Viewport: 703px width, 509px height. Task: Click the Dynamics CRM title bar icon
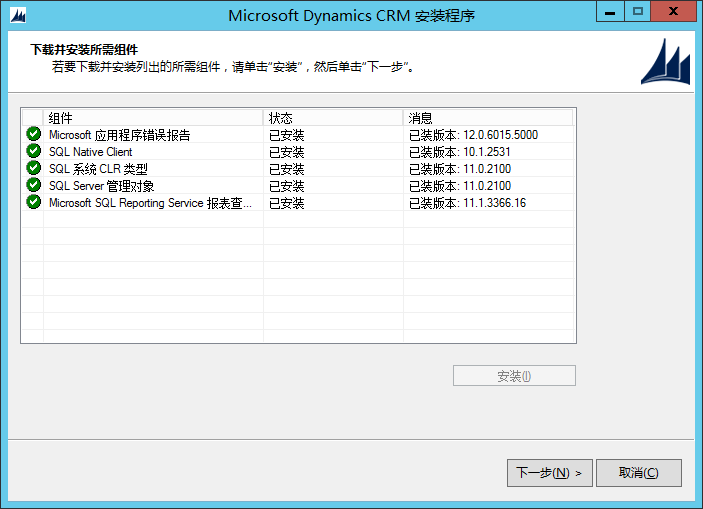(18, 15)
